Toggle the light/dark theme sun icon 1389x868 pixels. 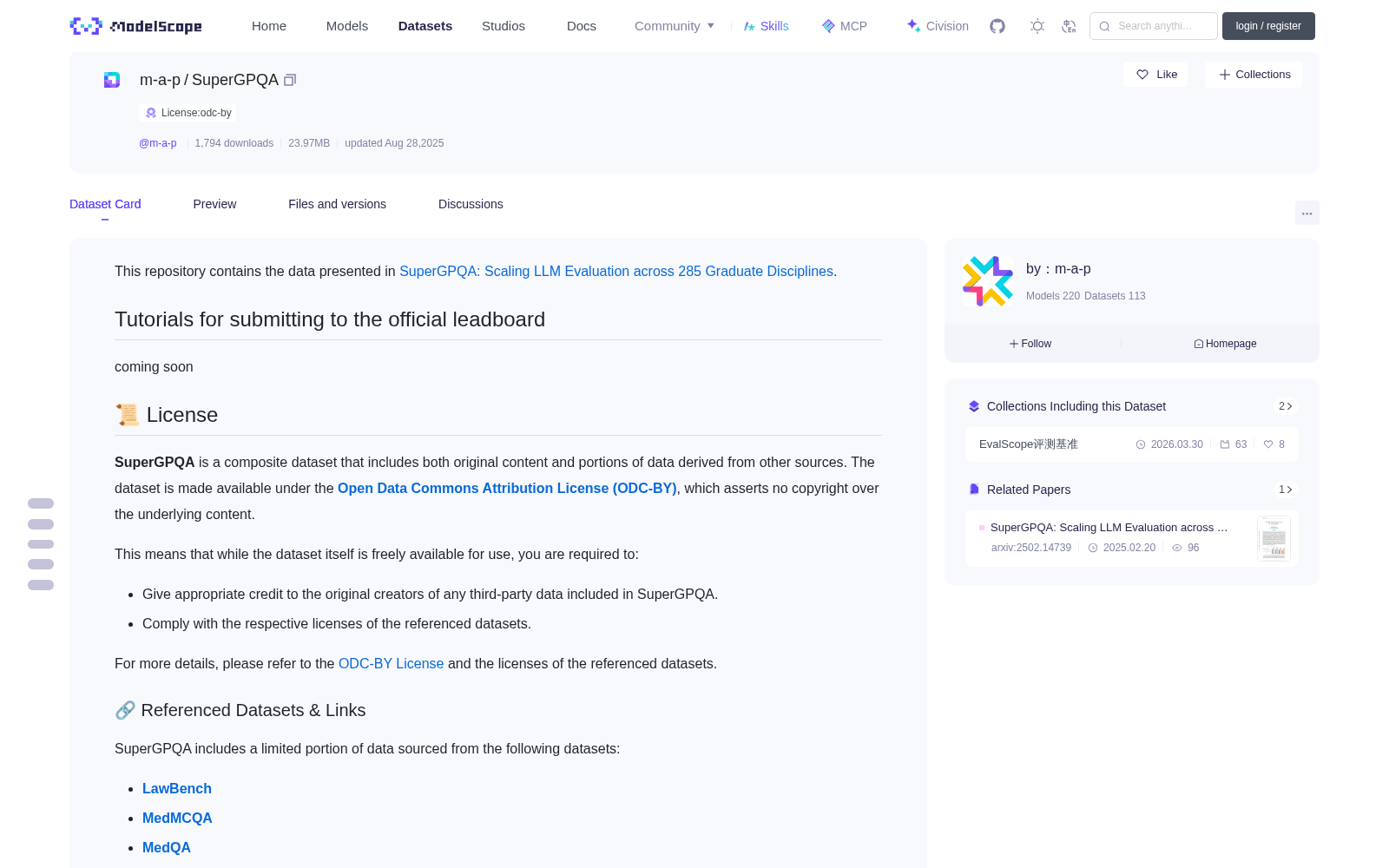pyautogui.click(x=1037, y=26)
